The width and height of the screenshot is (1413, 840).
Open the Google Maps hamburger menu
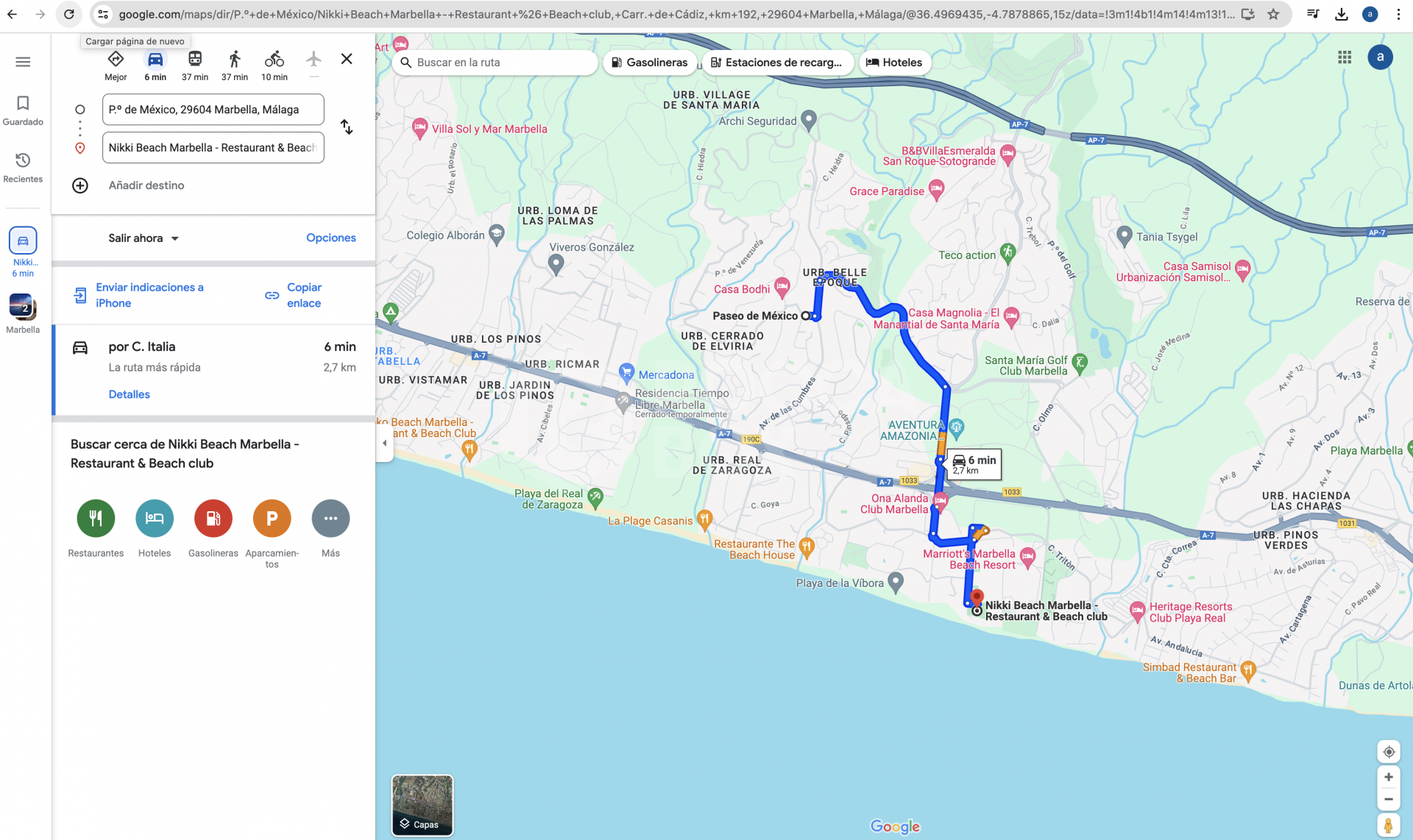pos(23,62)
